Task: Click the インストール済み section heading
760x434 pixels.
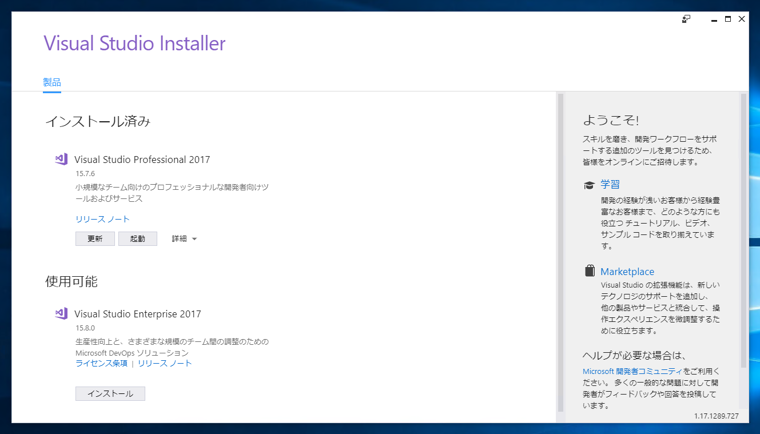Action: tap(98, 121)
